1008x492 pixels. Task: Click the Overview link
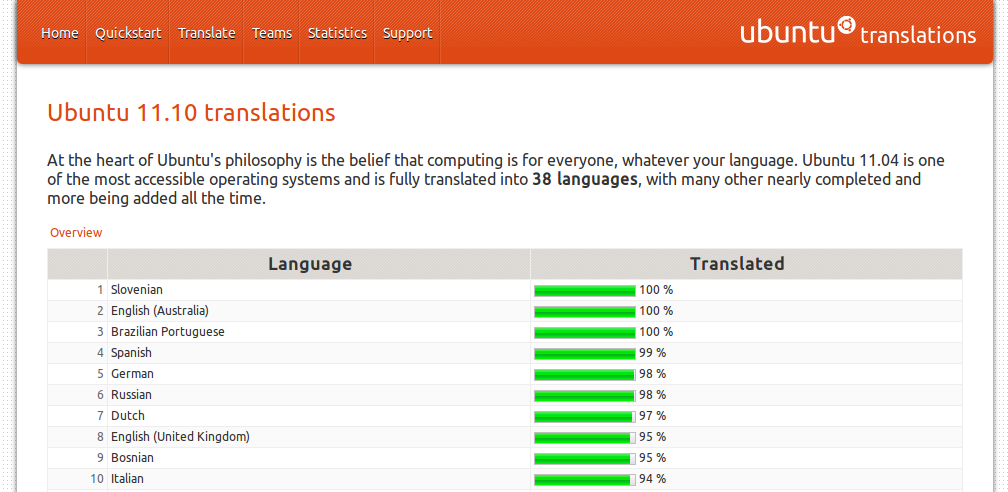point(76,233)
